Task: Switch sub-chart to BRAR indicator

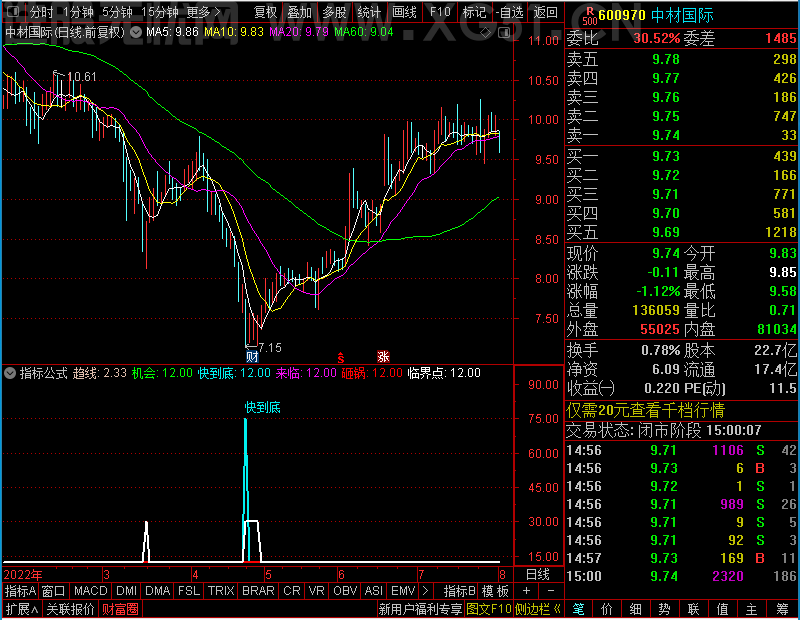Action: (x=258, y=591)
